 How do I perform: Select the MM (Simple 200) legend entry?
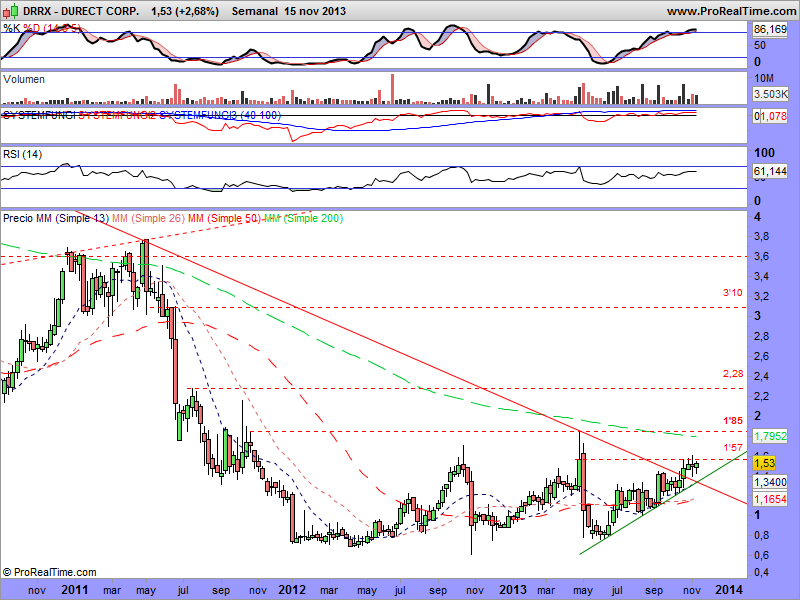point(304,218)
